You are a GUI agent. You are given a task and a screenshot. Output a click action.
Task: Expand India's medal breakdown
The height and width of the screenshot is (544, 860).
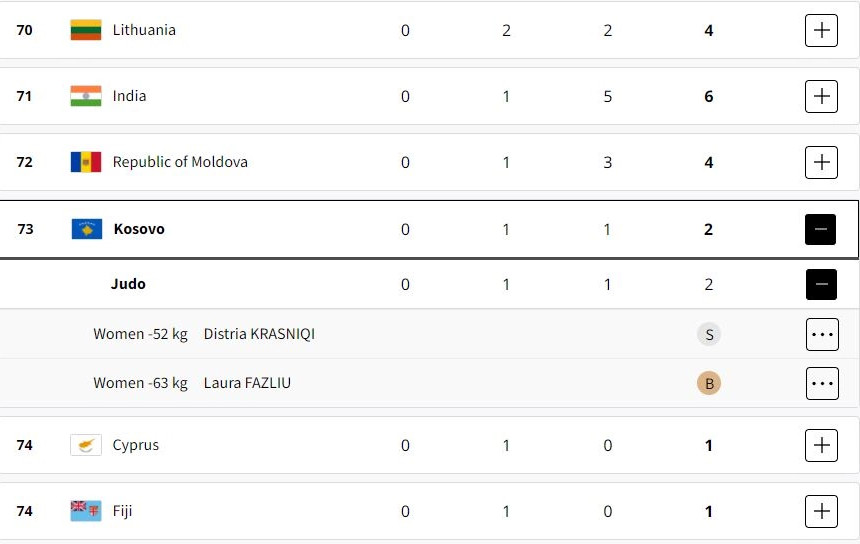click(x=821, y=96)
